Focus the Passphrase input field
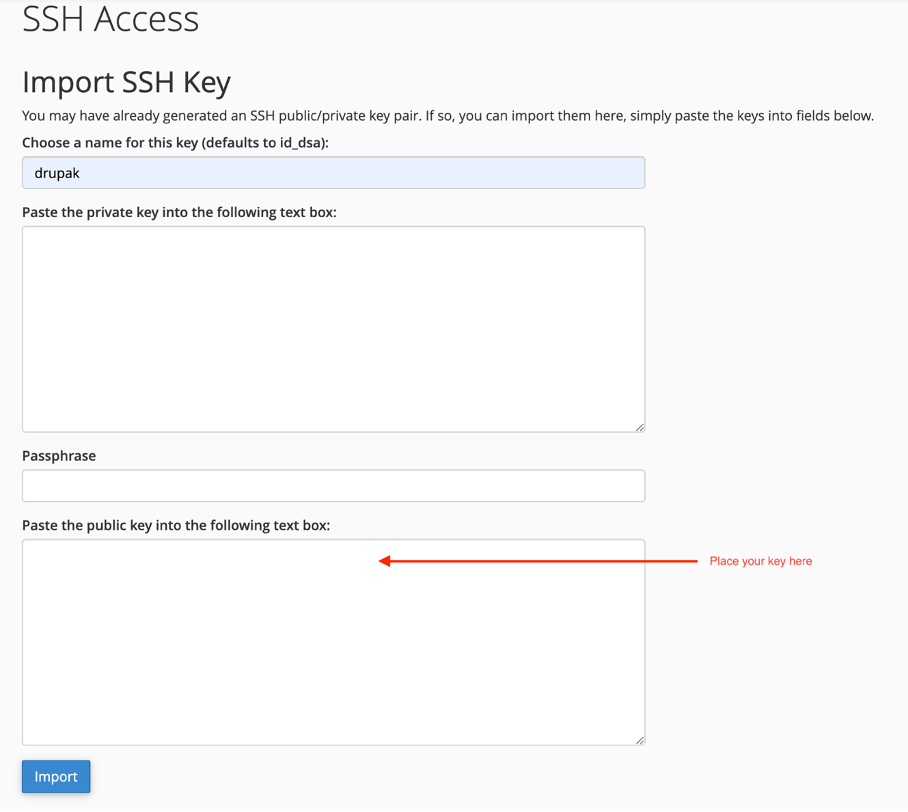This screenshot has width=908, height=812. point(333,486)
